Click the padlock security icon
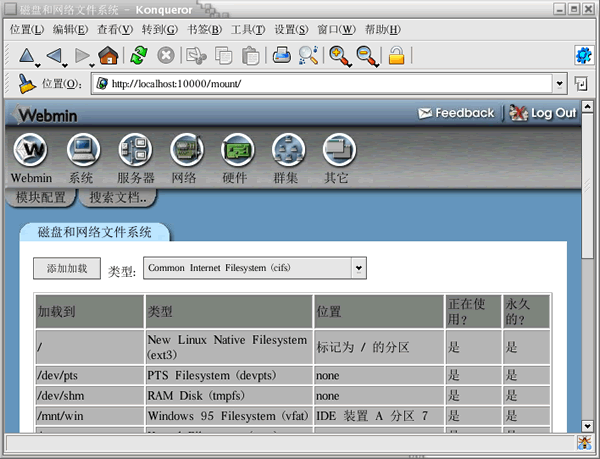Viewport: 600px width, 459px height. (396, 55)
